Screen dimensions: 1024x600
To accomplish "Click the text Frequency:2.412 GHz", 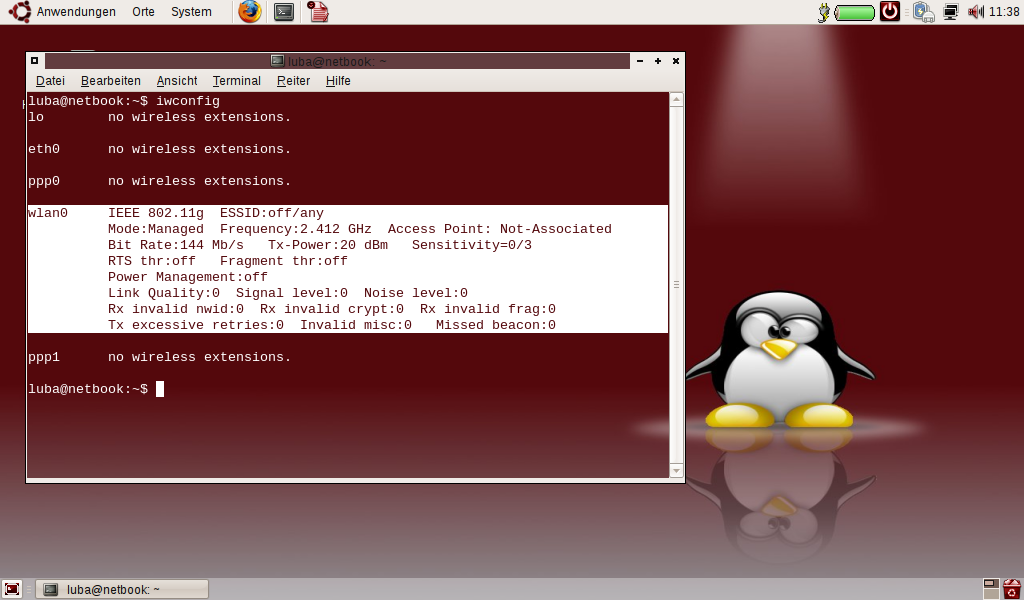I will point(296,229).
